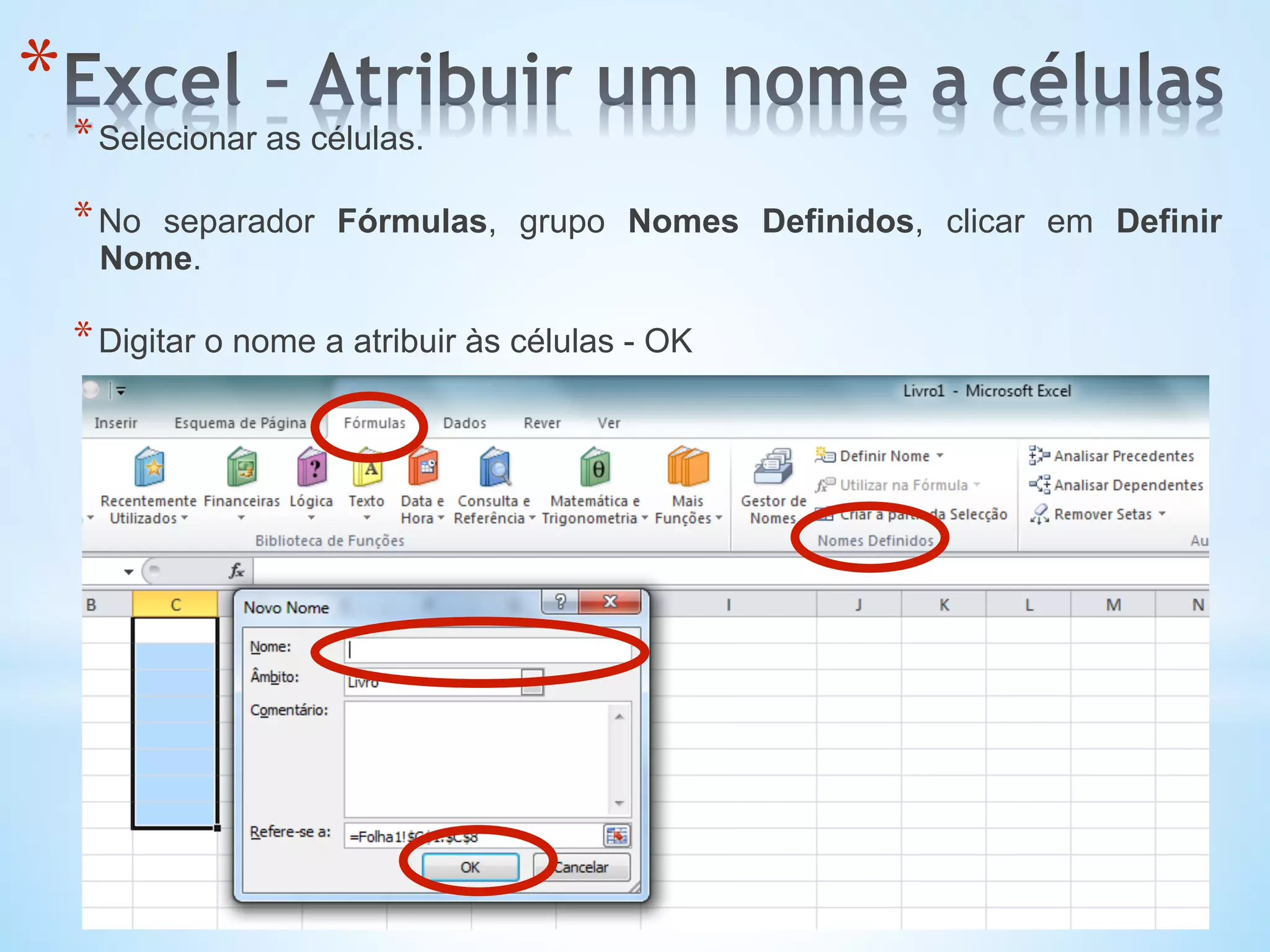Switch to the Esquema de Página tab
Screen dimensions: 1270x952
[240, 423]
